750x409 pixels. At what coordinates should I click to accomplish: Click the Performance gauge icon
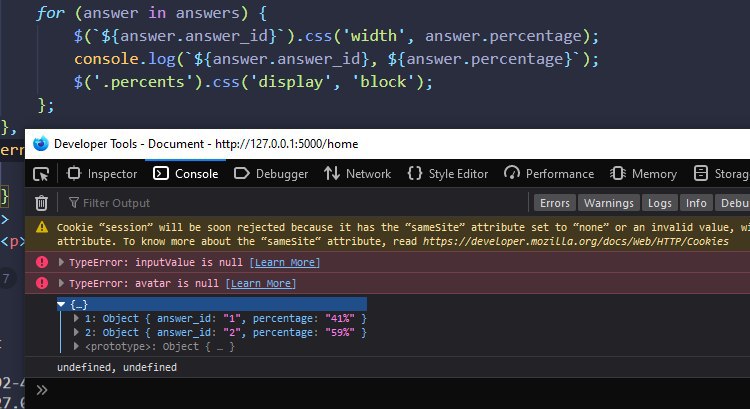512,173
